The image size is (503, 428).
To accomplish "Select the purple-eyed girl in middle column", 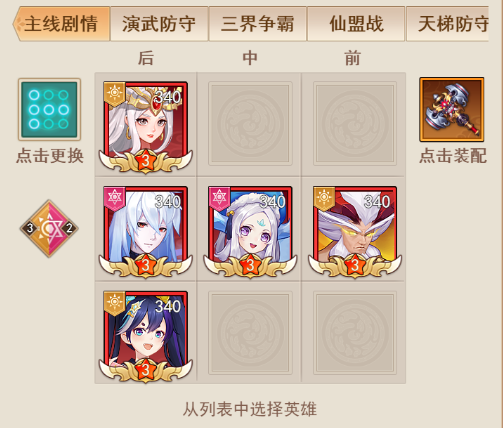I will point(250,232).
